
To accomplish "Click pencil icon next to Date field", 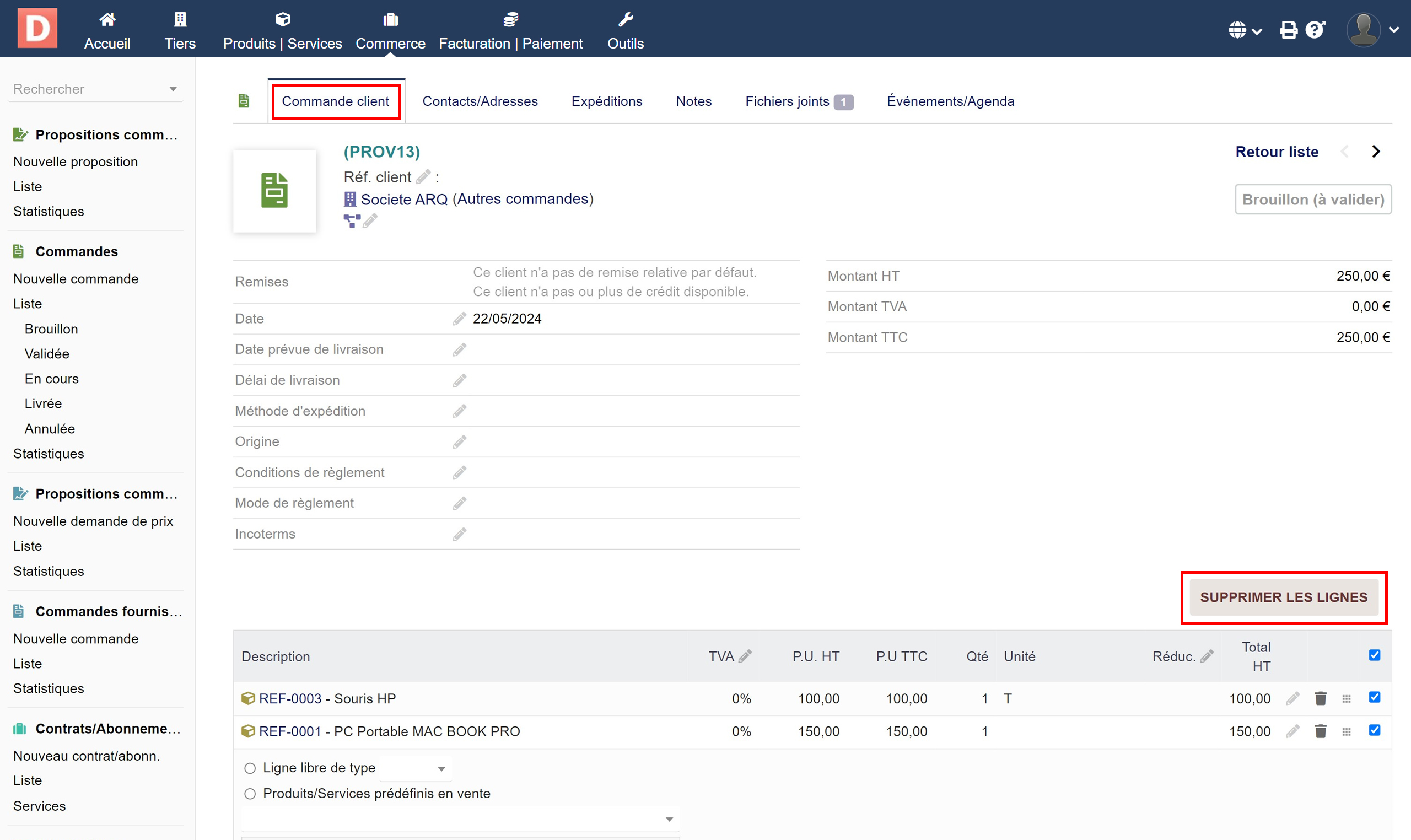I will coord(459,319).
